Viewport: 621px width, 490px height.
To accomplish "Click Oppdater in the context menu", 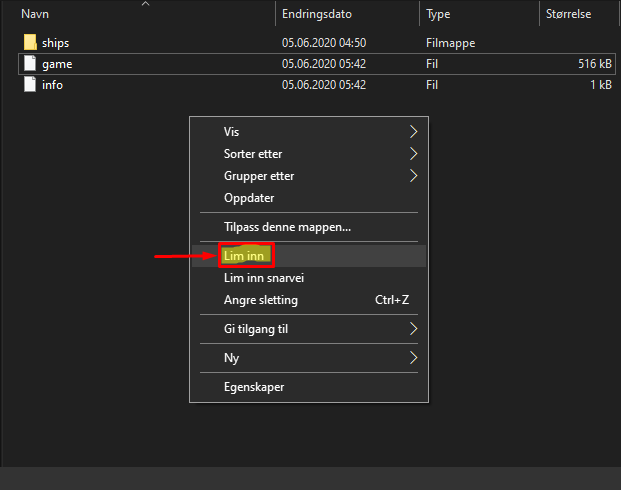I will (249, 198).
